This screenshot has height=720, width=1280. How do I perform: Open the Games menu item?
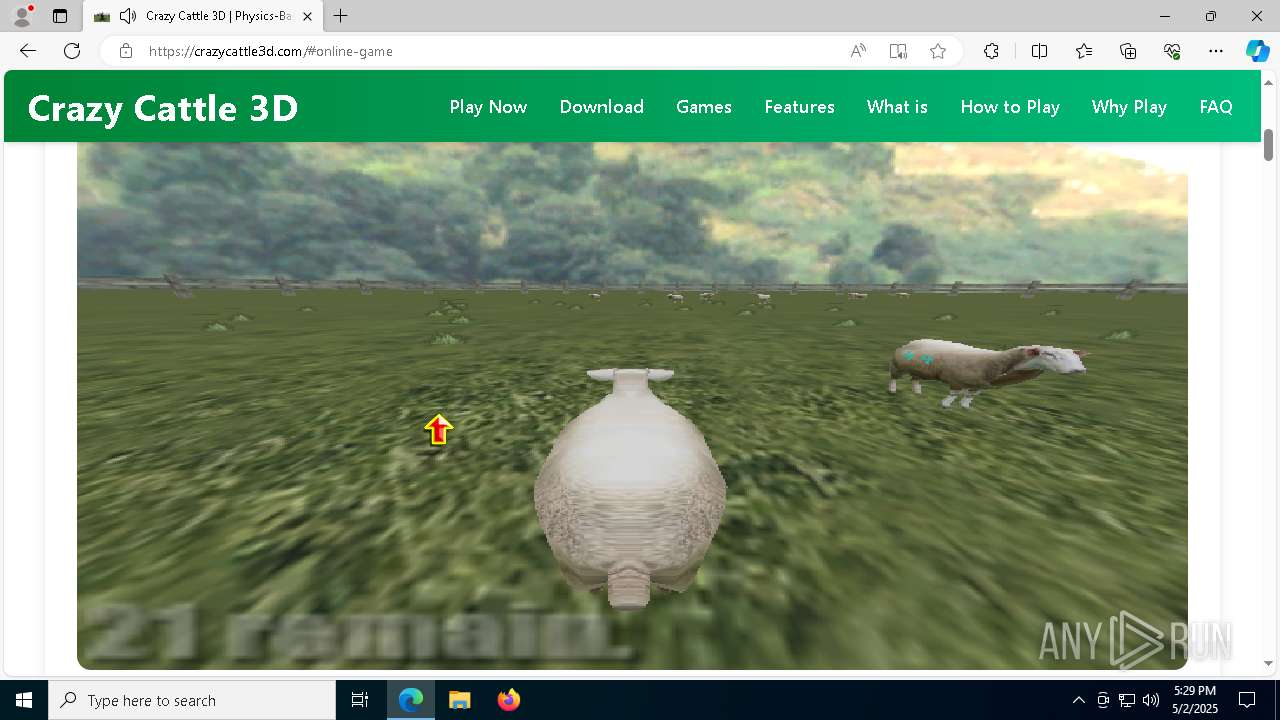coord(704,107)
